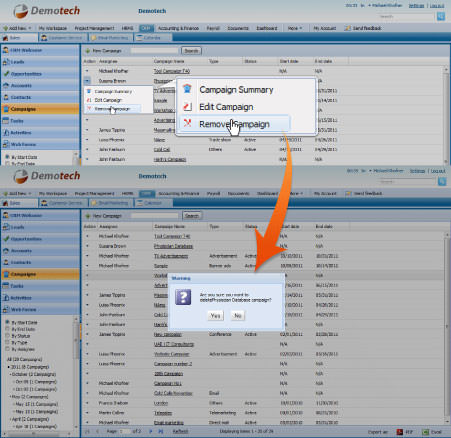Open the action arrow for the Website Campaign row
The width and height of the screenshot is (451, 438).
tap(87, 354)
